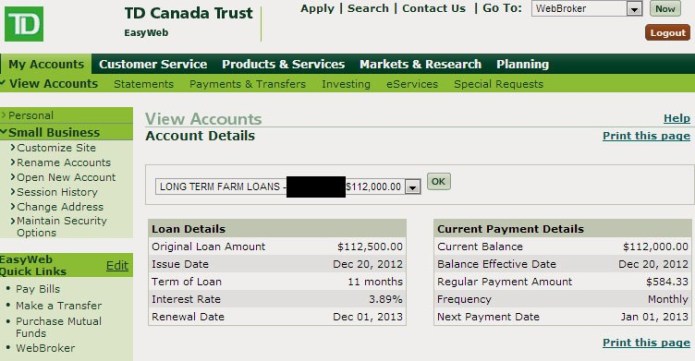Viewport: 695px width, 361px height.
Task: Open the Statements submenu
Action: [x=144, y=84]
